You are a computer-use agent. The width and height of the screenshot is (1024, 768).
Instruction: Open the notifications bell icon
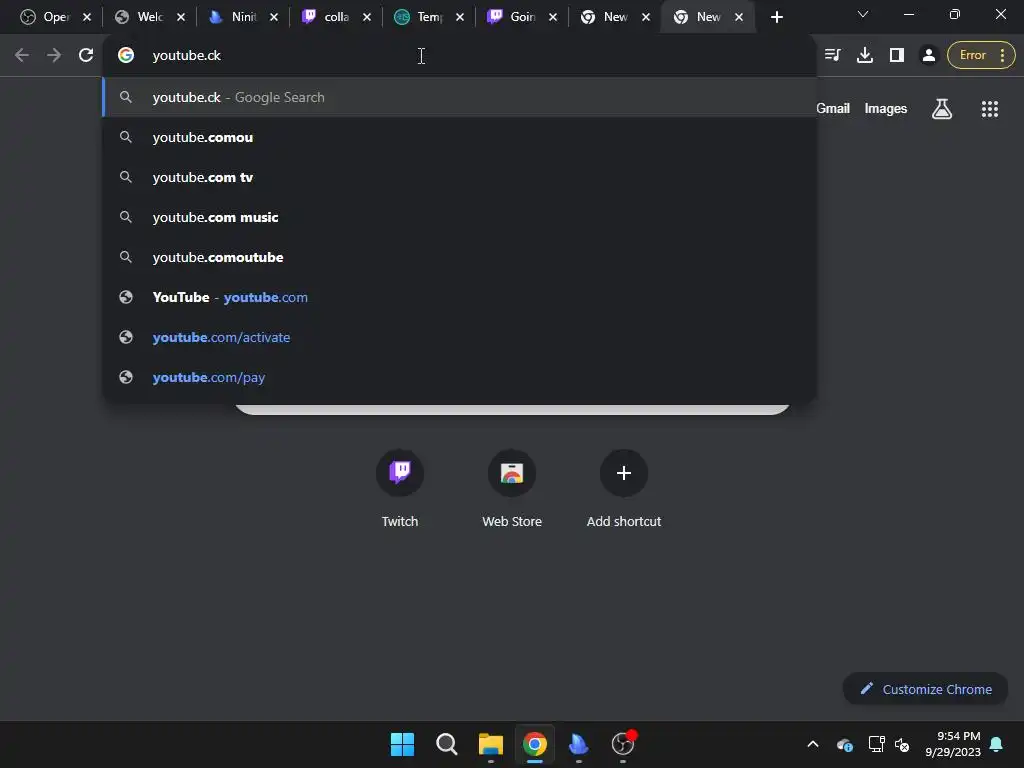997,744
